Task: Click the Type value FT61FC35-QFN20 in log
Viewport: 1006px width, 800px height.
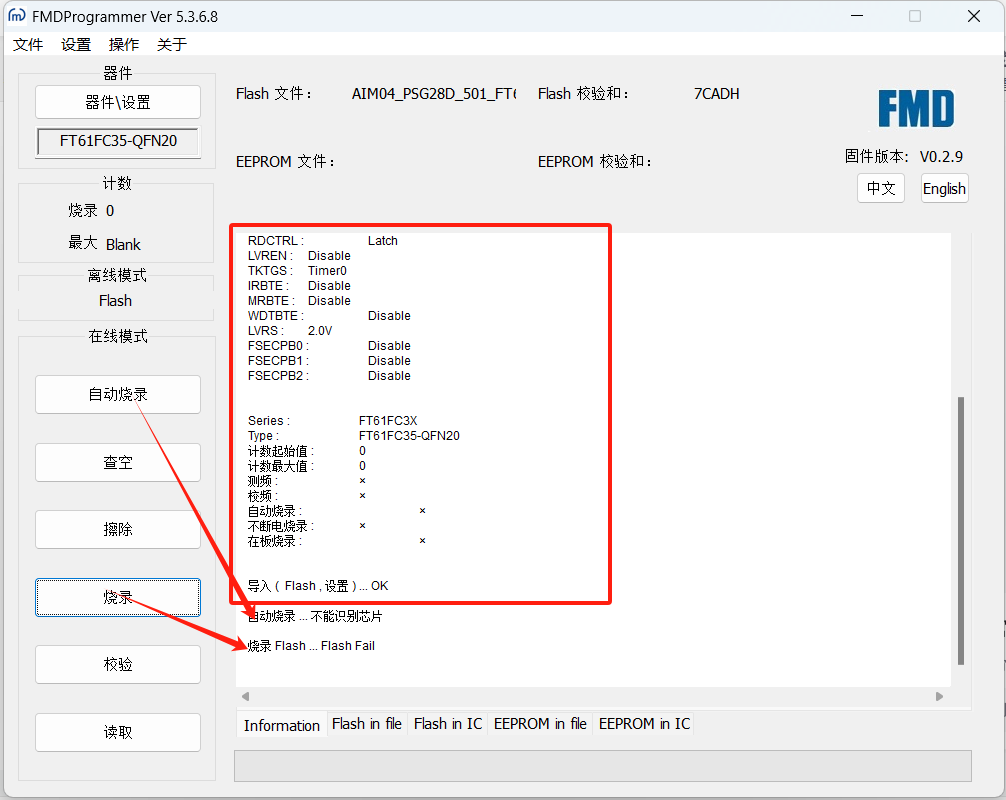Action: [409, 436]
